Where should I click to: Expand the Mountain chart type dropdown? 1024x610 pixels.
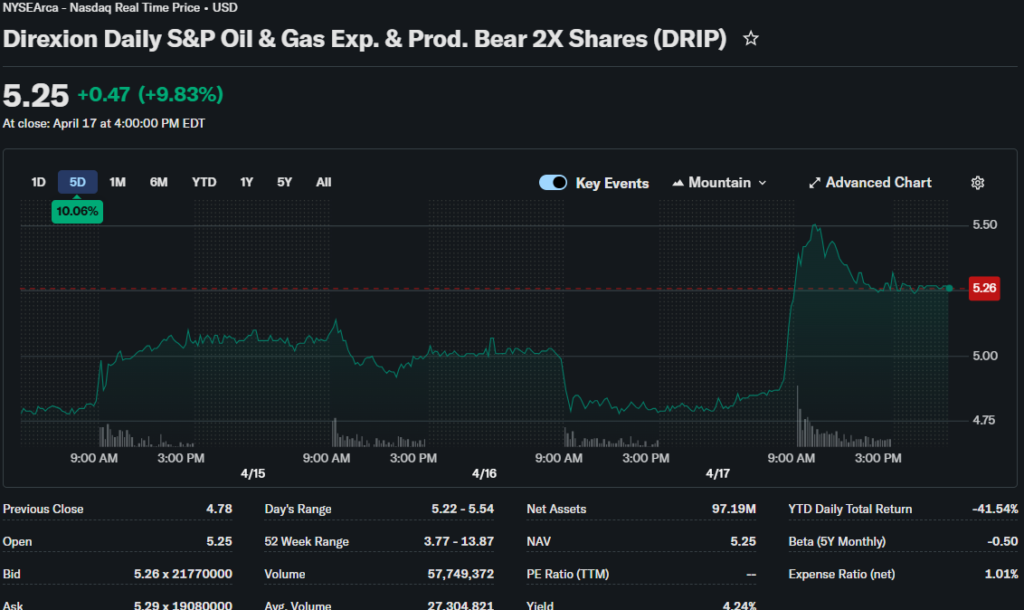[720, 183]
